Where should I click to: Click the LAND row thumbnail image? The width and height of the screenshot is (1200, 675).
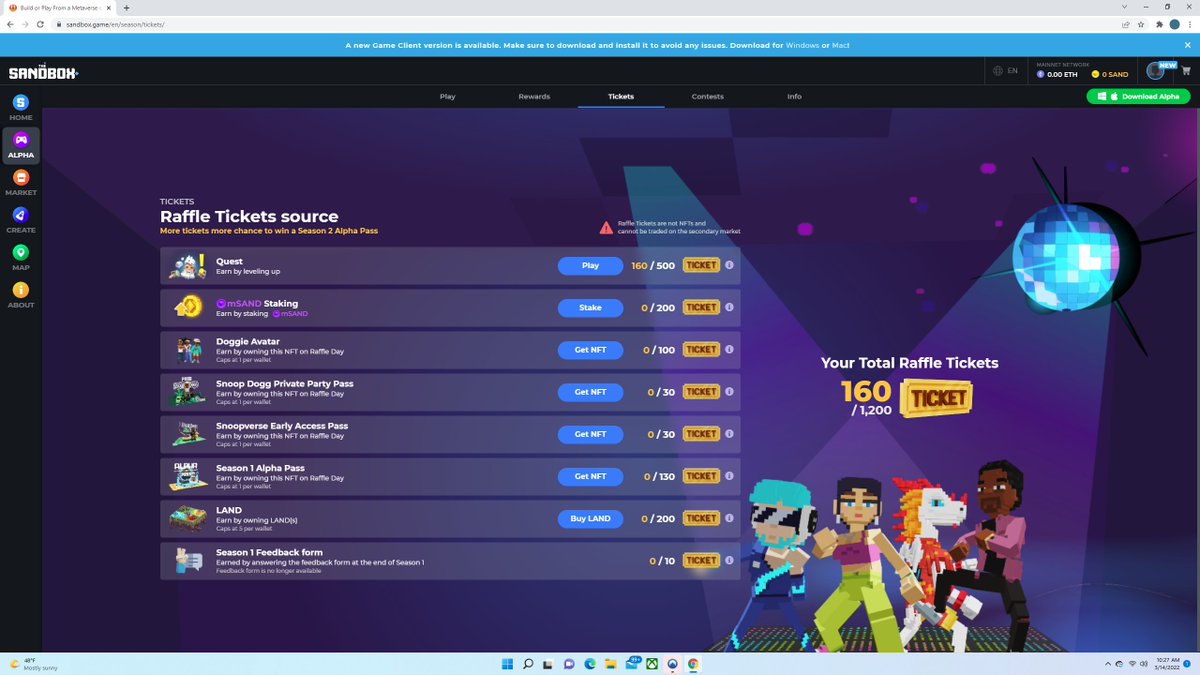pyautogui.click(x=188, y=518)
